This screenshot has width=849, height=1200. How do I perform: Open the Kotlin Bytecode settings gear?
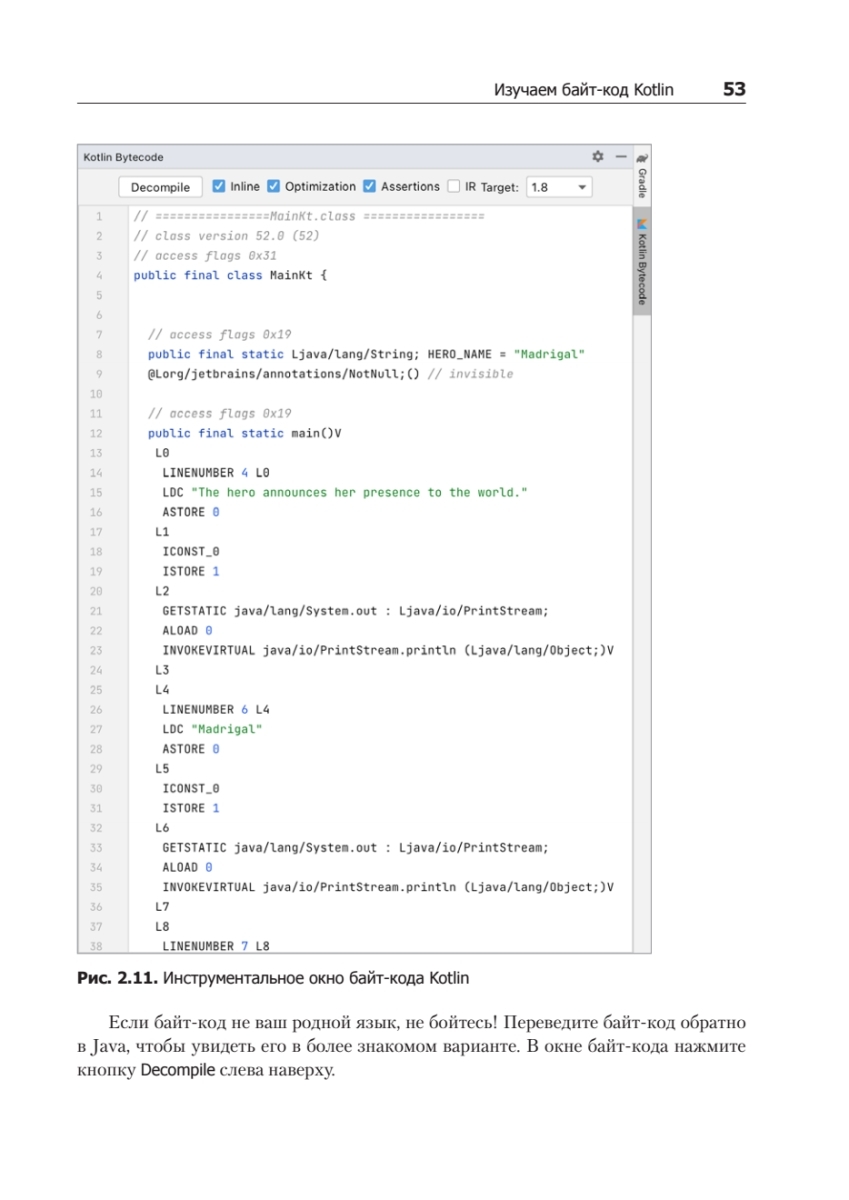pyautogui.click(x=598, y=157)
